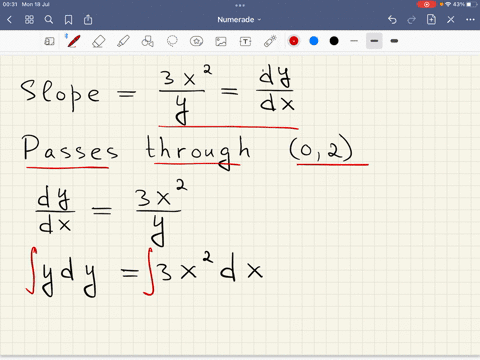Tap the clock in the status bar
Screen dimensions: 480x360
tap(10, 4)
